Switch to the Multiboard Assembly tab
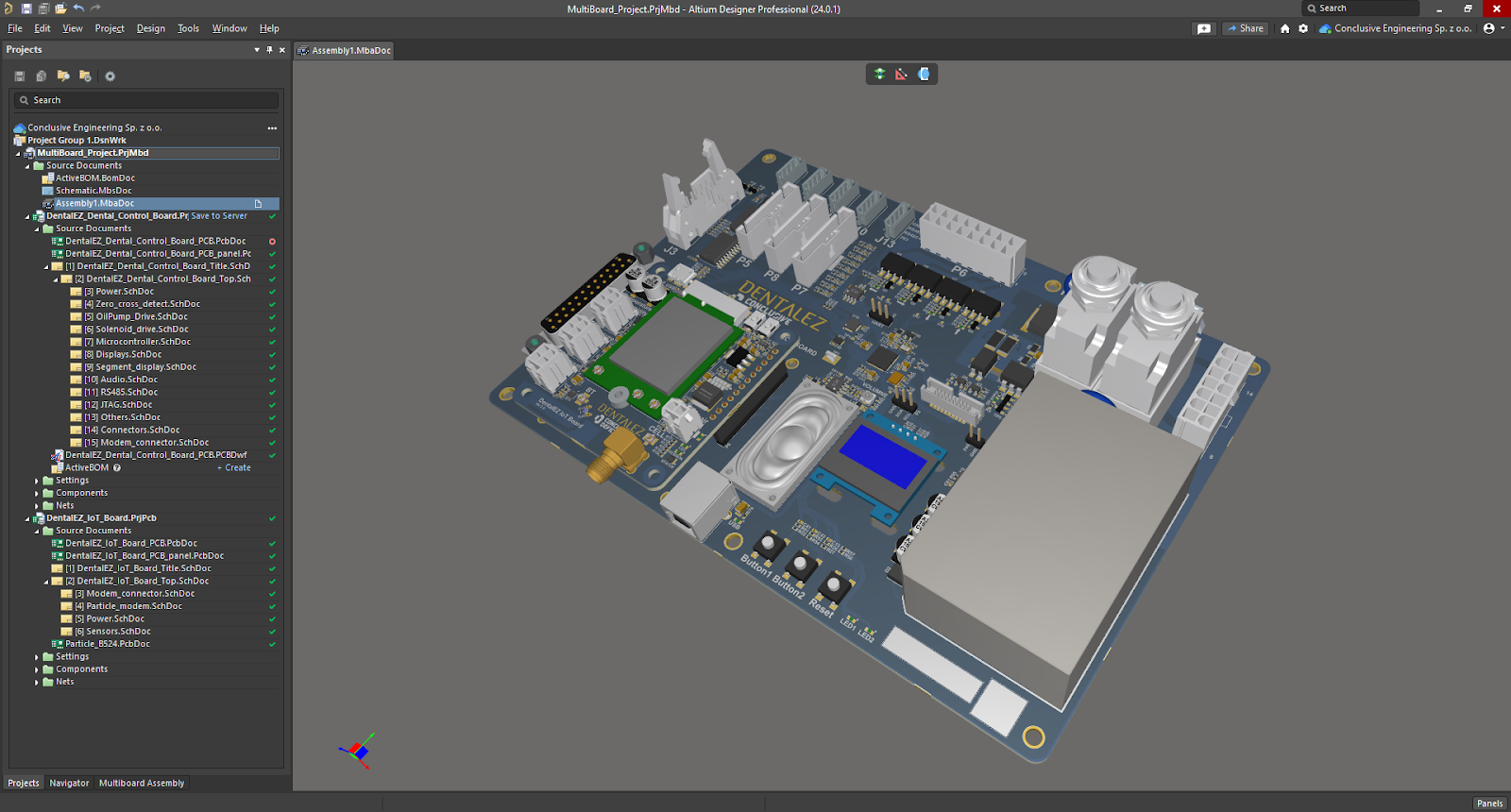1511x812 pixels. pyautogui.click(x=142, y=783)
